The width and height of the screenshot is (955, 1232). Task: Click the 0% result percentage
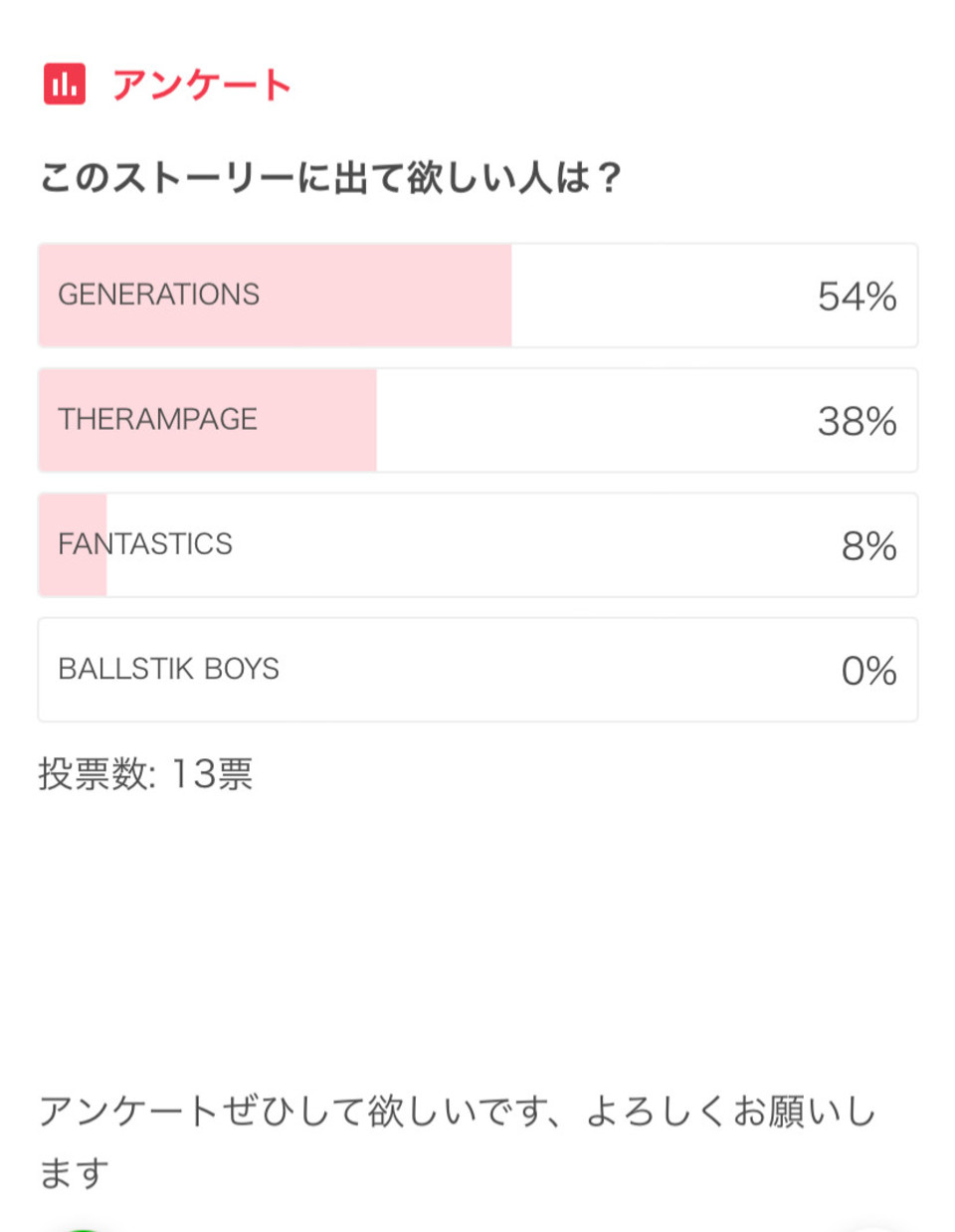[868, 671]
